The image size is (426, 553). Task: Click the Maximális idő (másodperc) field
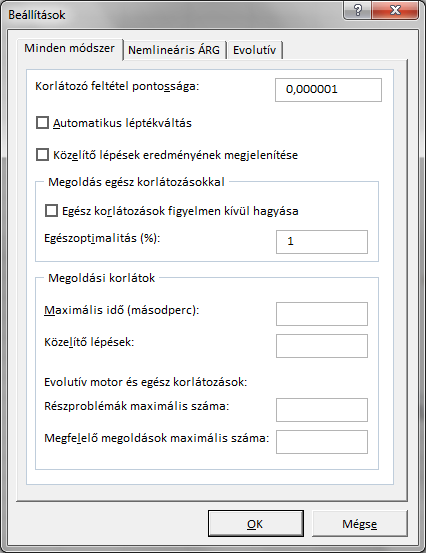pos(322,314)
